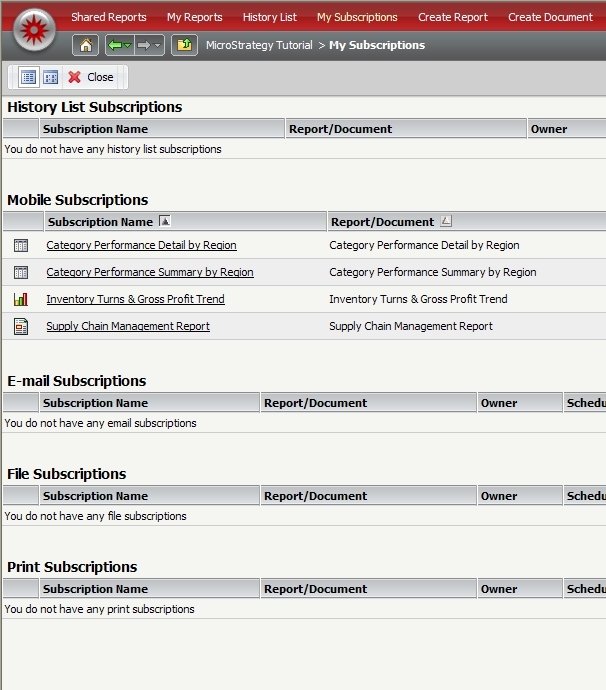This screenshot has height=690, width=606.
Task: Click the green Back arrow
Action: (x=115, y=45)
